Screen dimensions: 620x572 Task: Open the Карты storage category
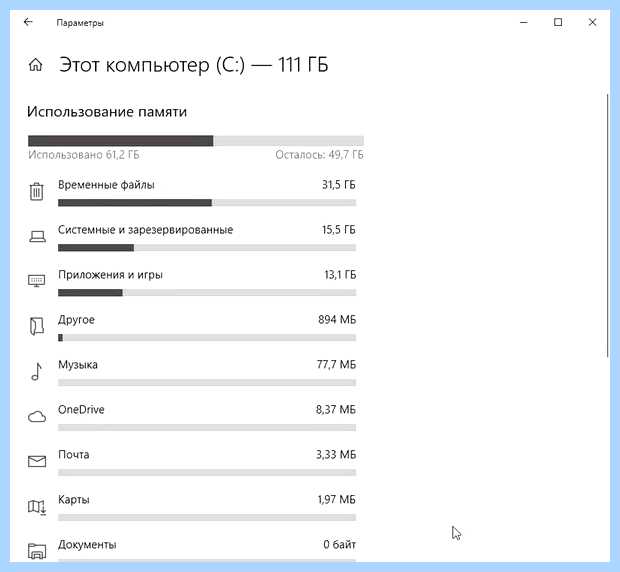192,508
